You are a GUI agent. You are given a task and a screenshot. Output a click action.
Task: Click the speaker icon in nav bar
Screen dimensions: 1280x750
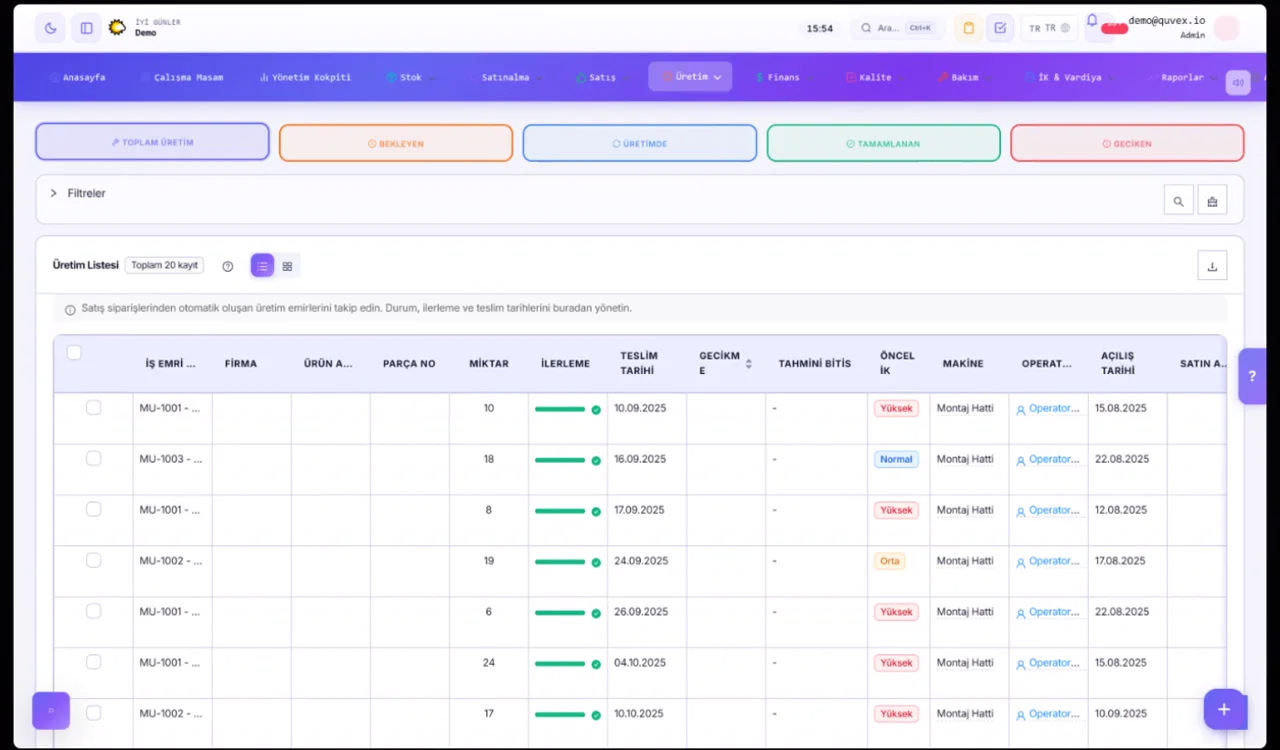[1238, 82]
